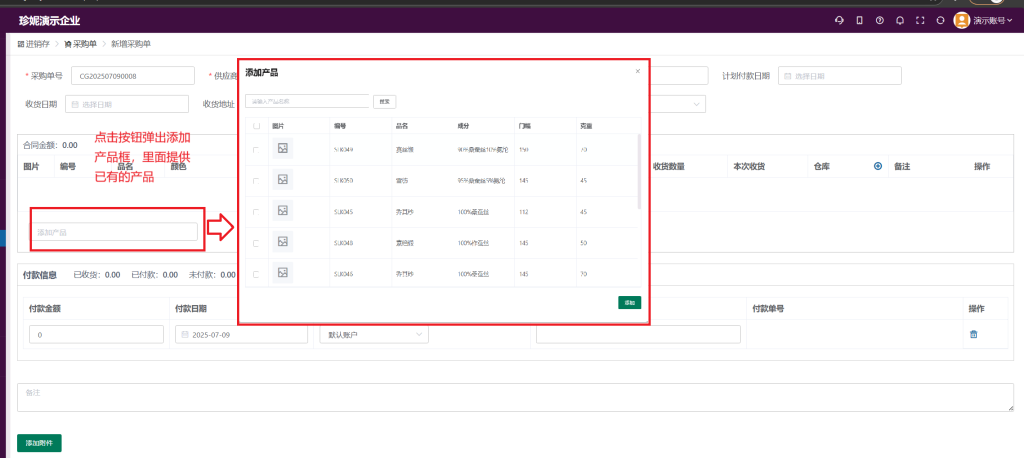Viewport: 1024px width, 458px height.
Task: Click the green 添加附件 button
Action: point(39,442)
